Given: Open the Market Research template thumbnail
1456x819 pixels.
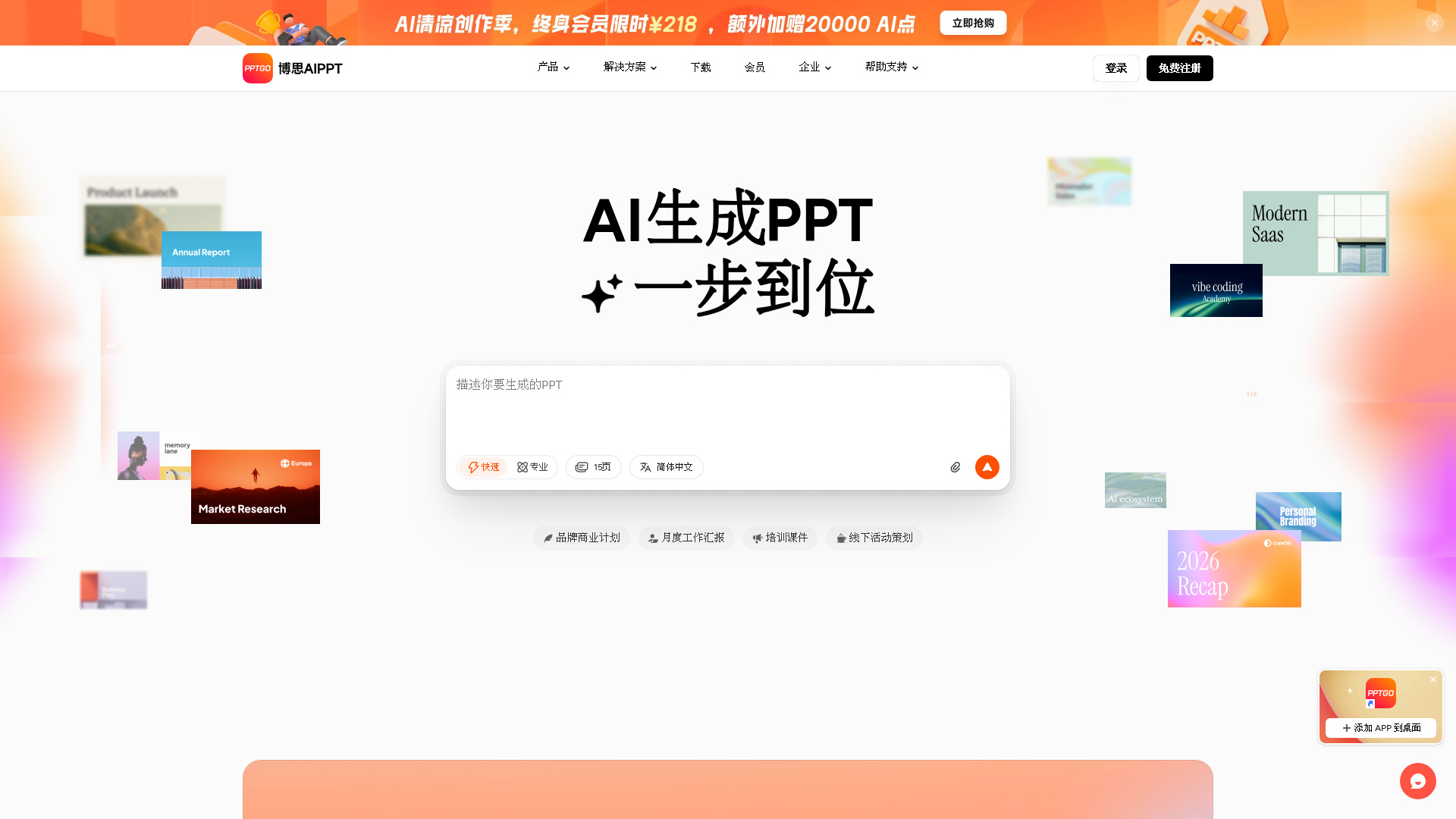Looking at the screenshot, I should pyautogui.click(x=256, y=487).
